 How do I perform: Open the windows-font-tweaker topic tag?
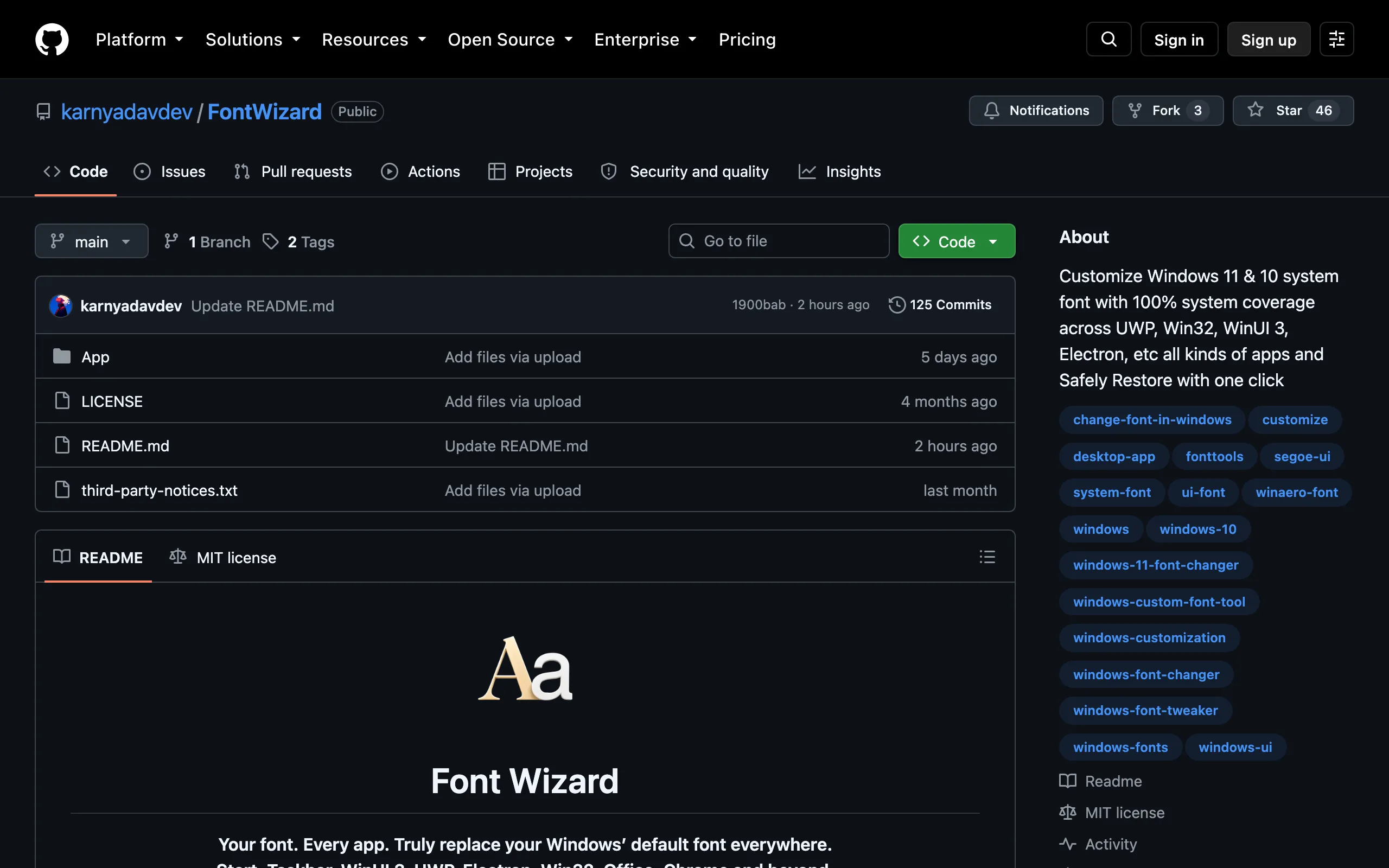coord(1145,710)
